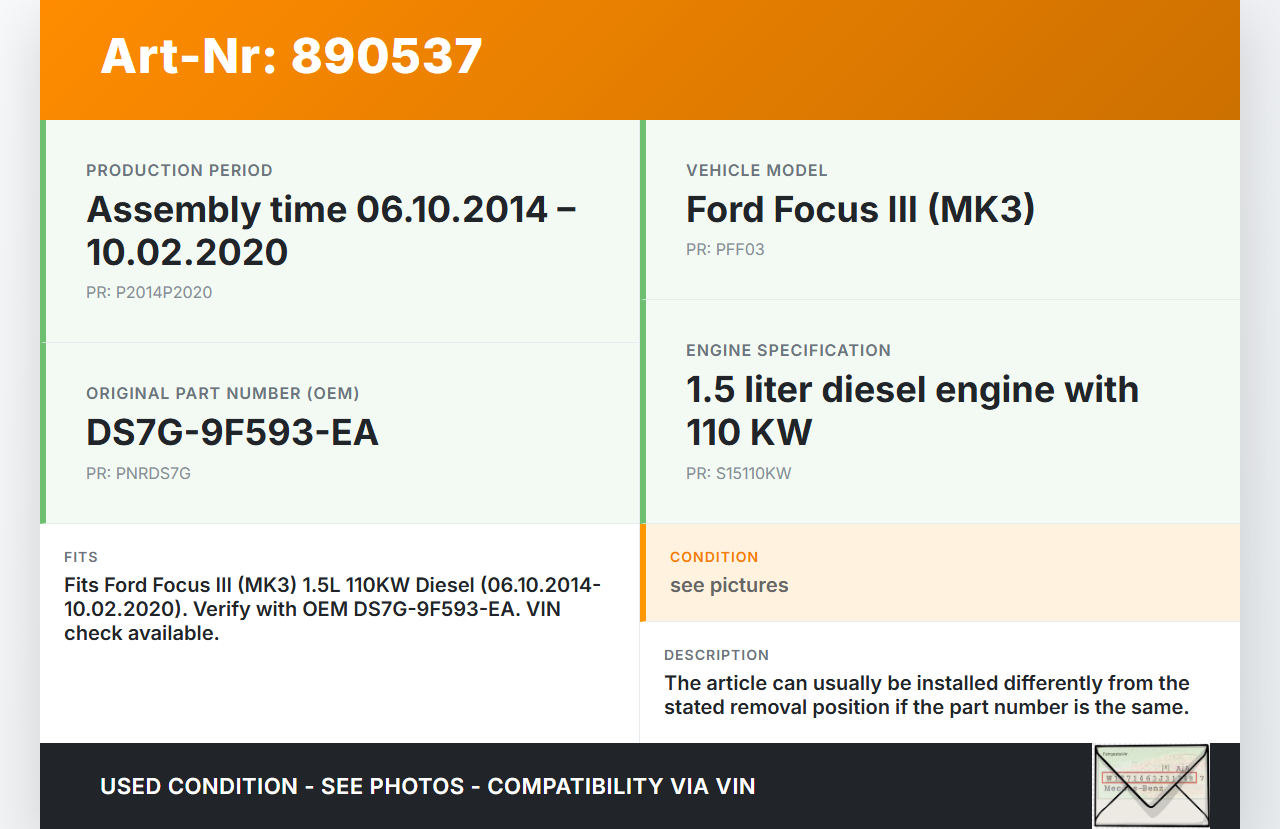The height and width of the screenshot is (829, 1280).
Task: Select the Ford Focus III (MK3) heading
Action: pyautogui.click(x=860, y=209)
